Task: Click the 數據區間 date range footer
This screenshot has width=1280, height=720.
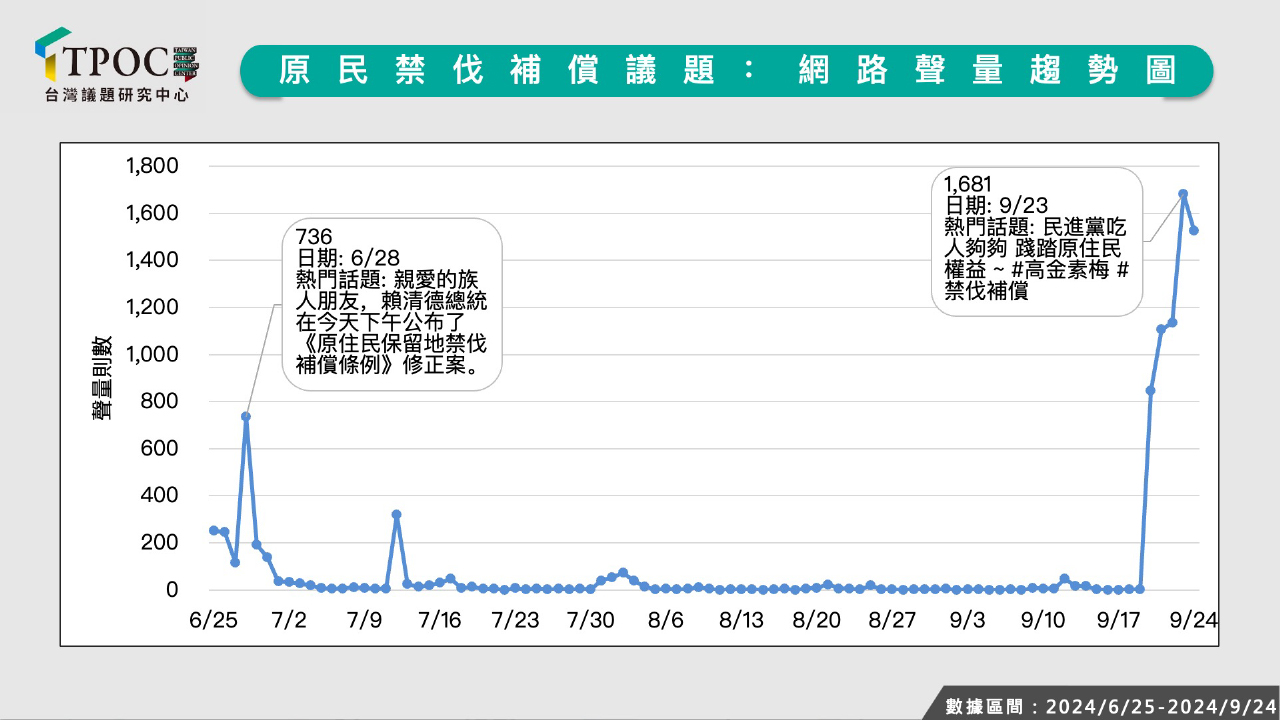Action: [x=1110, y=706]
